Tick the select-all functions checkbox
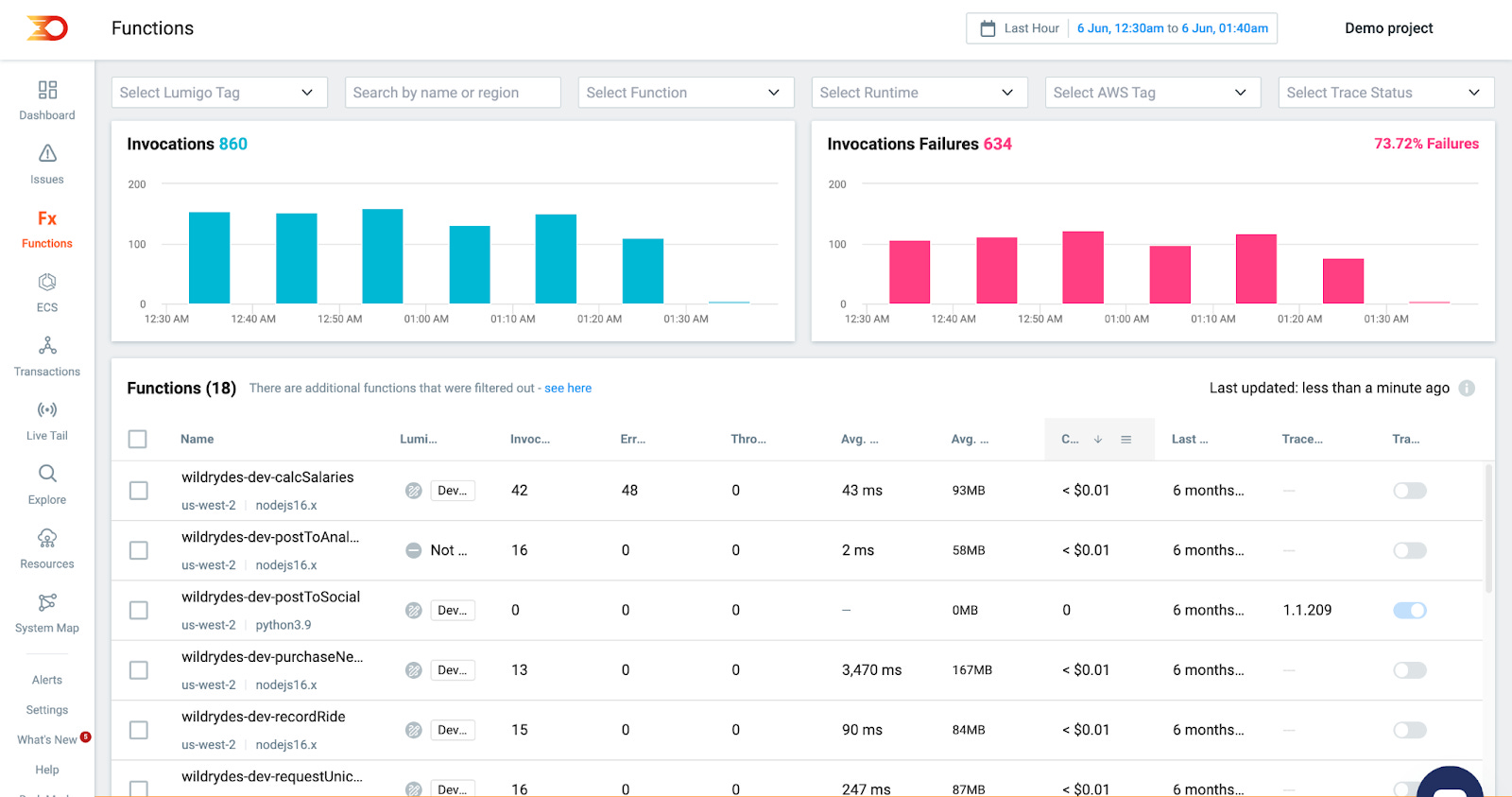 (138, 440)
